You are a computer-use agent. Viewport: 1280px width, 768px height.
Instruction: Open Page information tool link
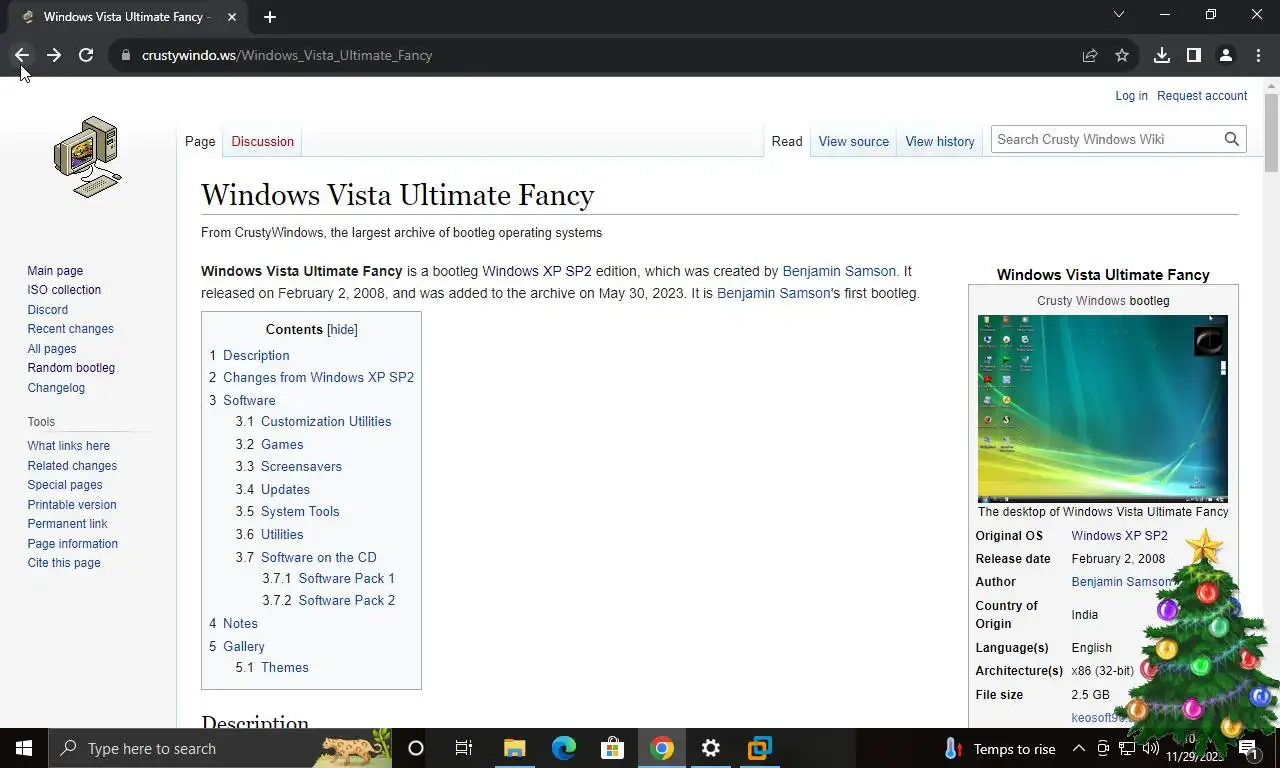73,544
